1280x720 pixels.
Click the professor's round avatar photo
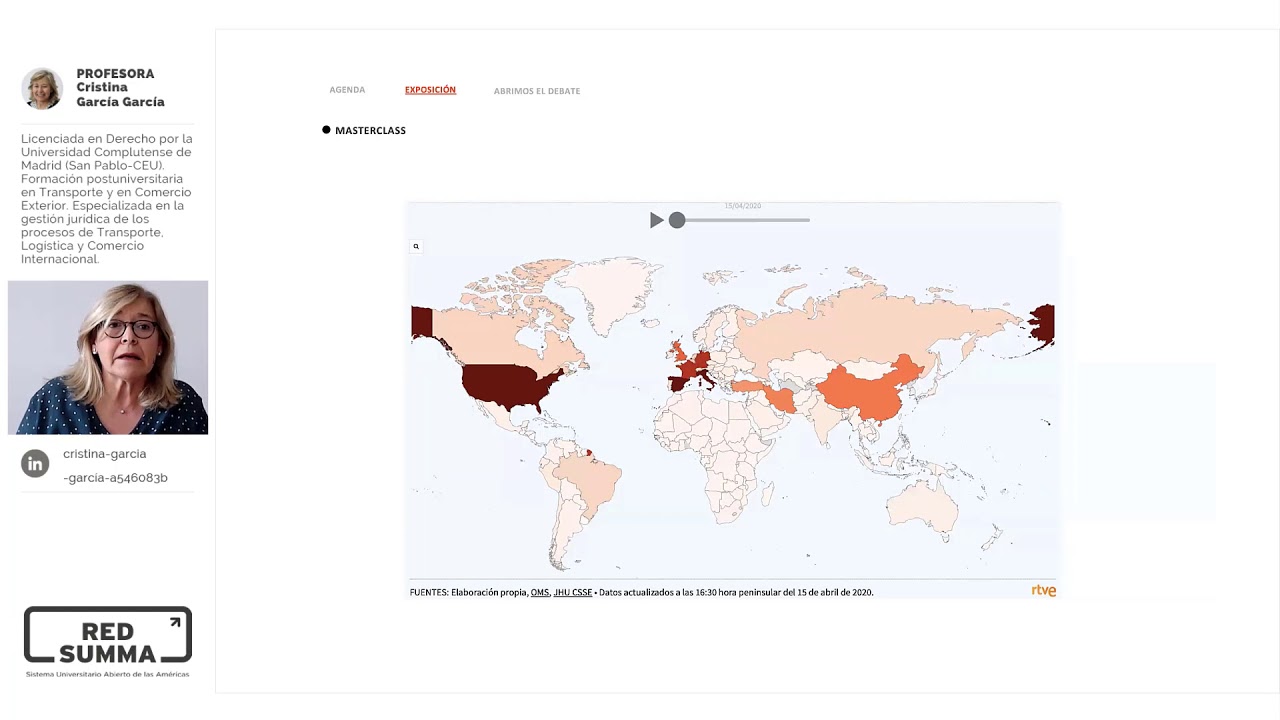[42, 88]
